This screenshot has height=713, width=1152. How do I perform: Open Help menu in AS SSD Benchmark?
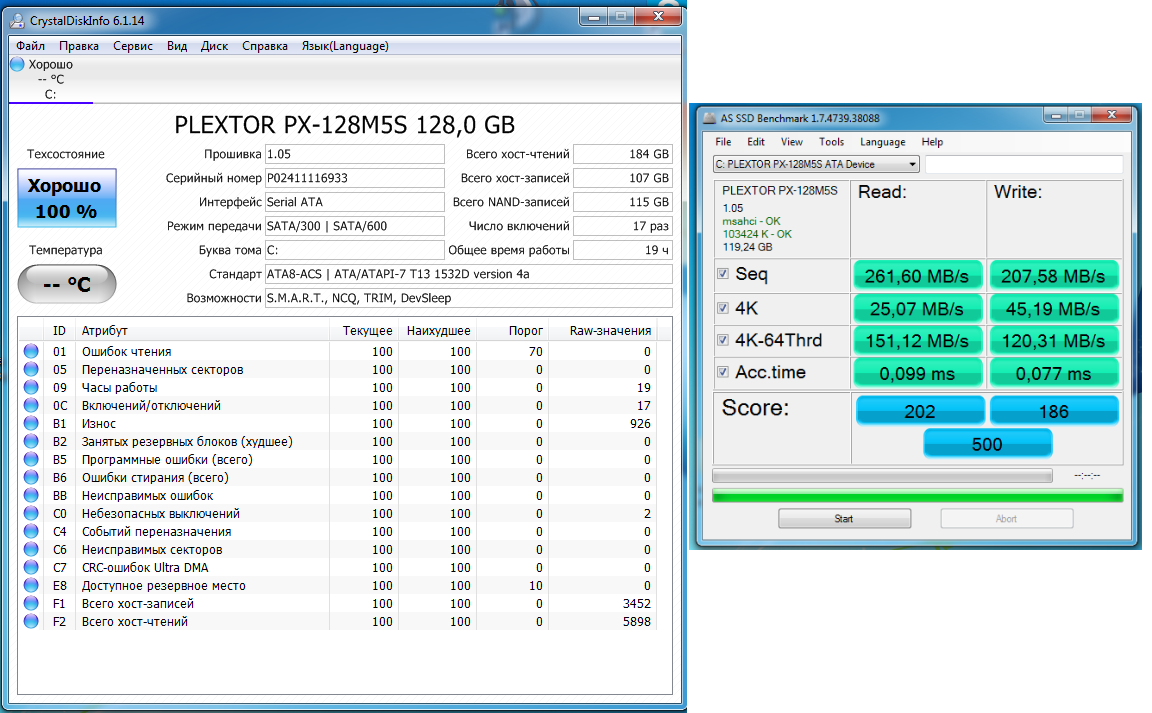(x=932, y=142)
